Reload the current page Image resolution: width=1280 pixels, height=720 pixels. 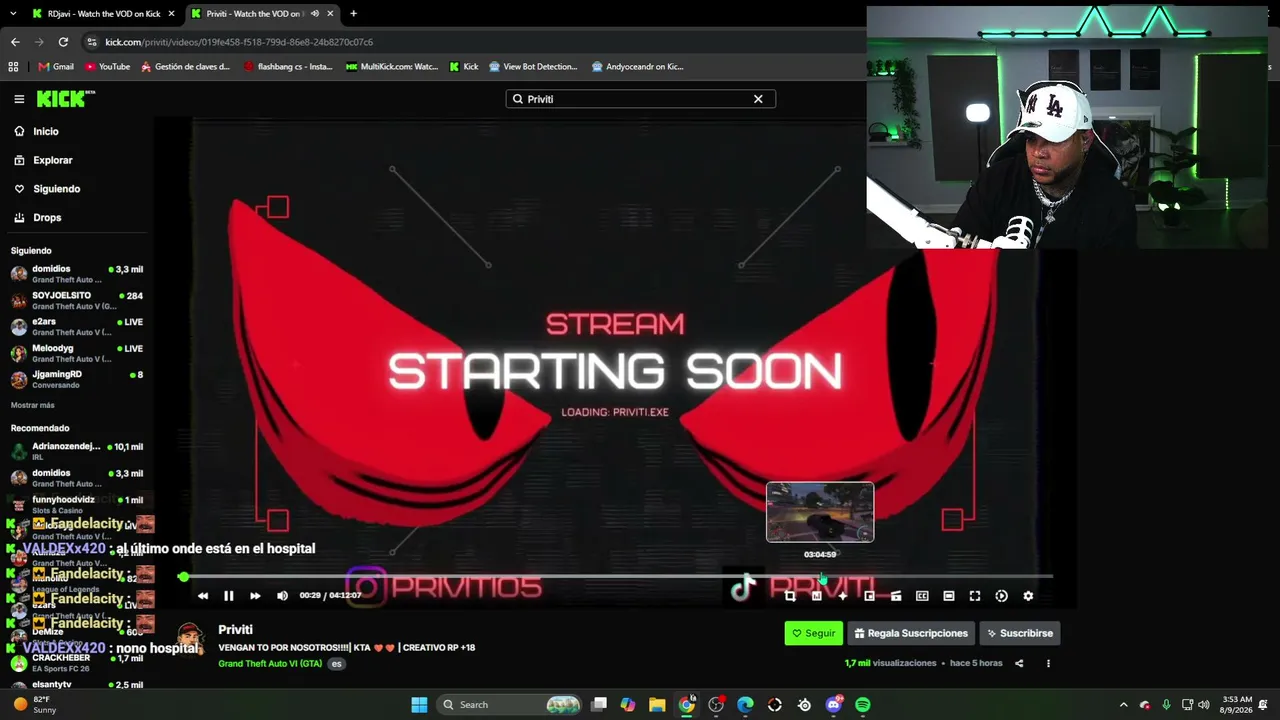(63, 42)
